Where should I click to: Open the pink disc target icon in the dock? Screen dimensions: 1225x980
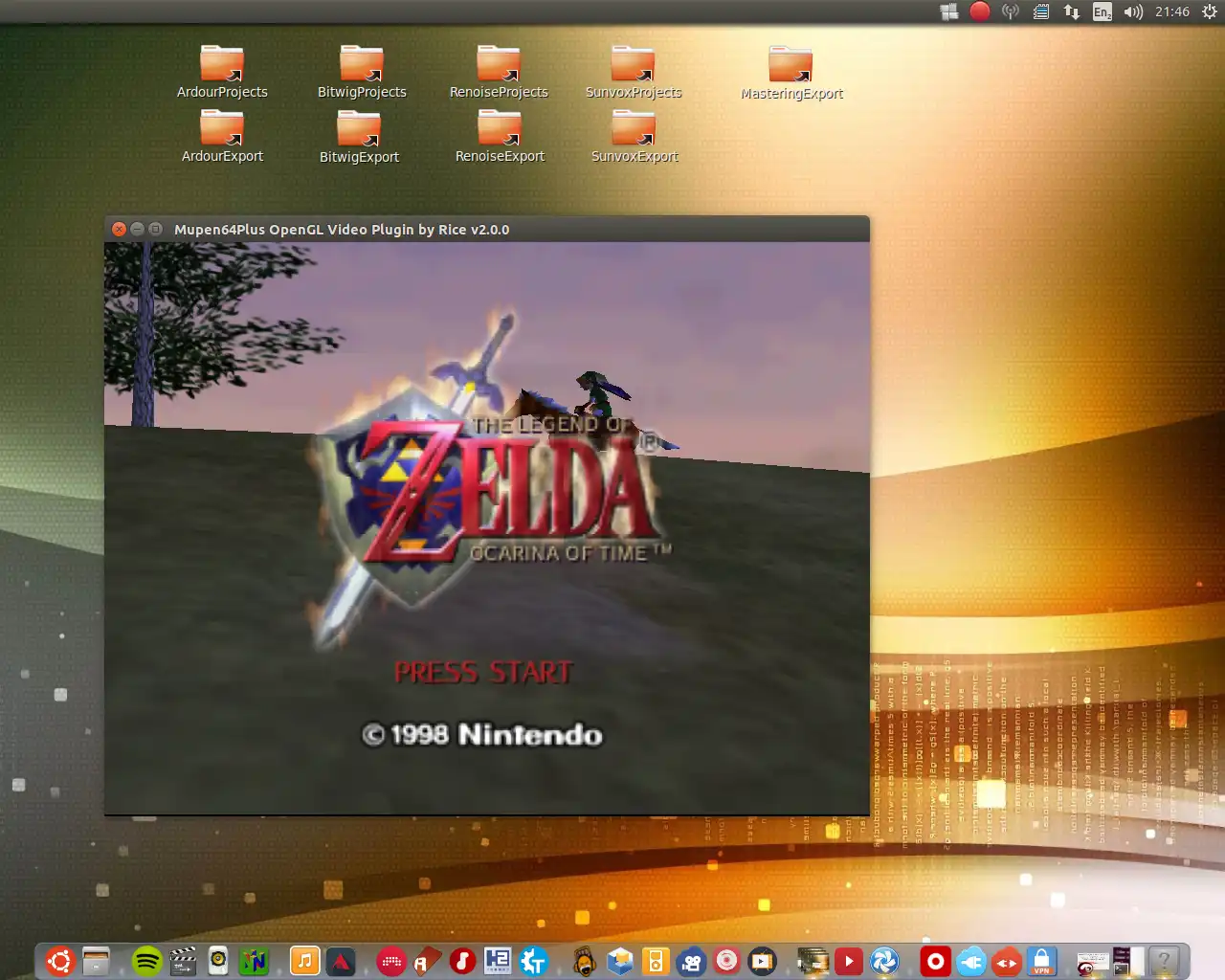pyautogui.click(x=726, y=960)
